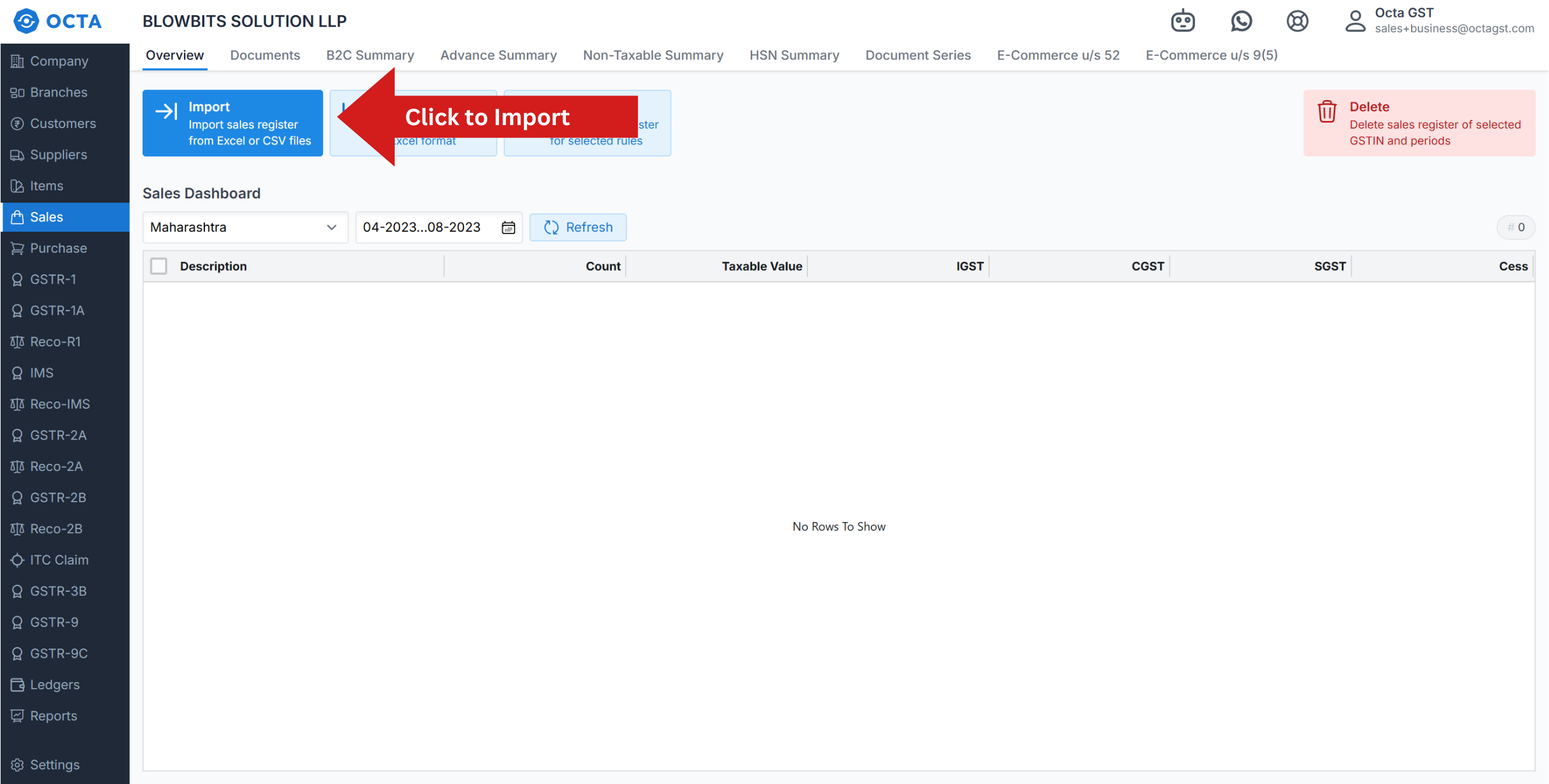The image size is (1549, 784).
Task: Sort by Taxable Value column header
Action: click(761, 266)
